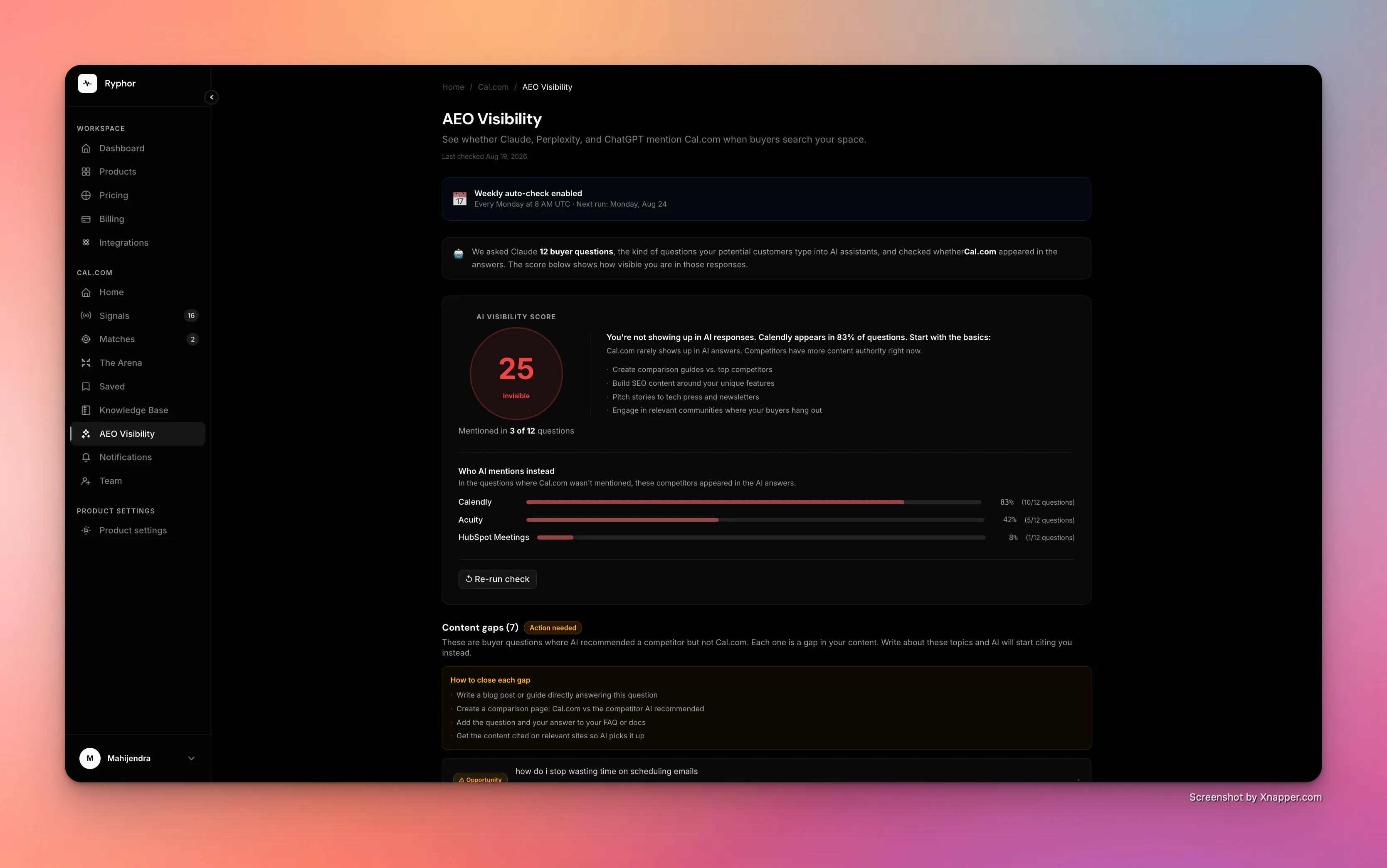Click the 'Content gaps (7)' heading
This screenshot has width=1387, height=868.
pyautogui.click(x=481, y=628)
